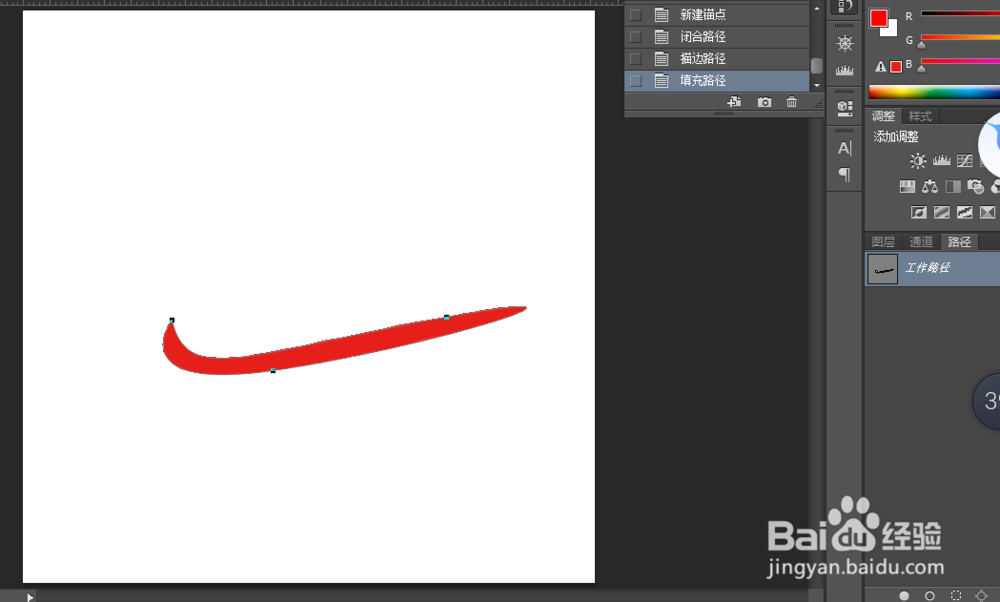Stroke path with brush (hollow circle)
The height and width of the screenshot is (602, 1000).
pyautogui.click(x=930, y=596)
